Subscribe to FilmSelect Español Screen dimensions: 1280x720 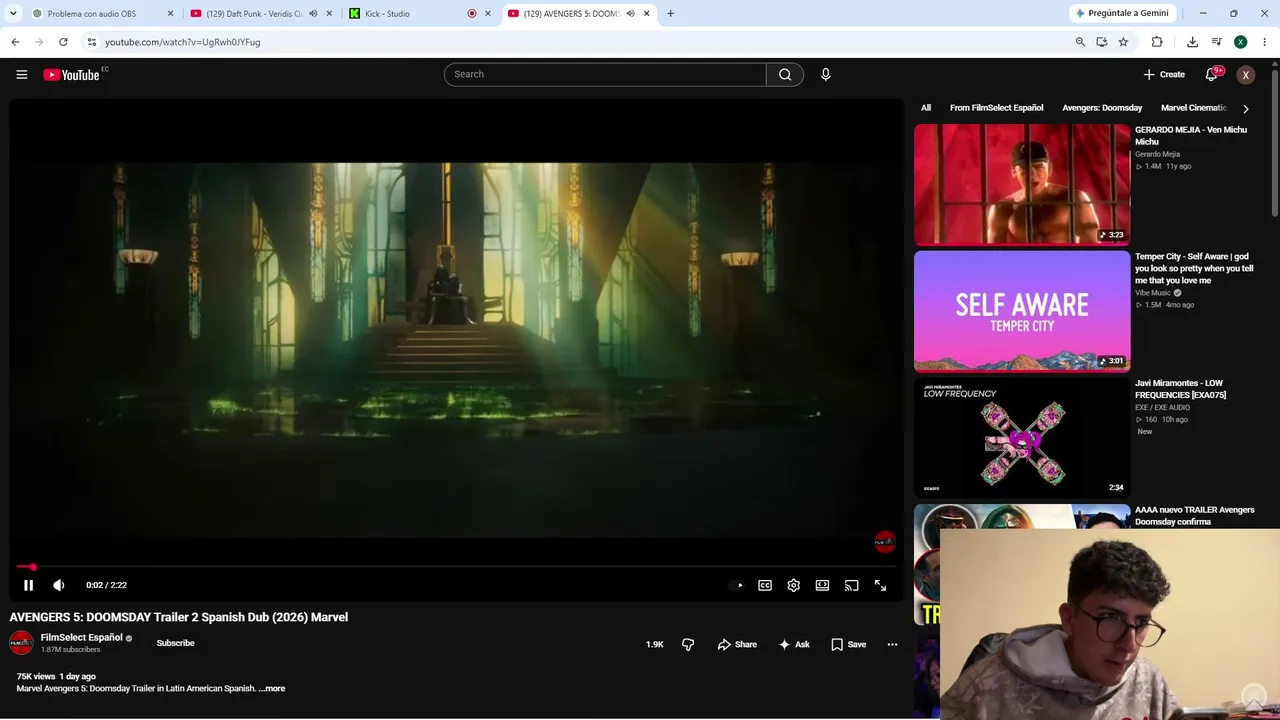coord(175,643)
